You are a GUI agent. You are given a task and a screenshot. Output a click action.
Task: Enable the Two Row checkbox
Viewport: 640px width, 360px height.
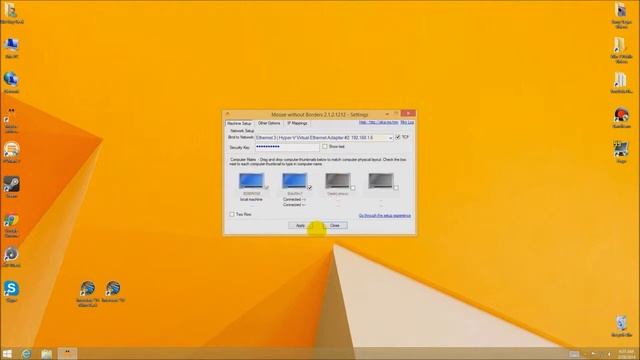(232, 214)
